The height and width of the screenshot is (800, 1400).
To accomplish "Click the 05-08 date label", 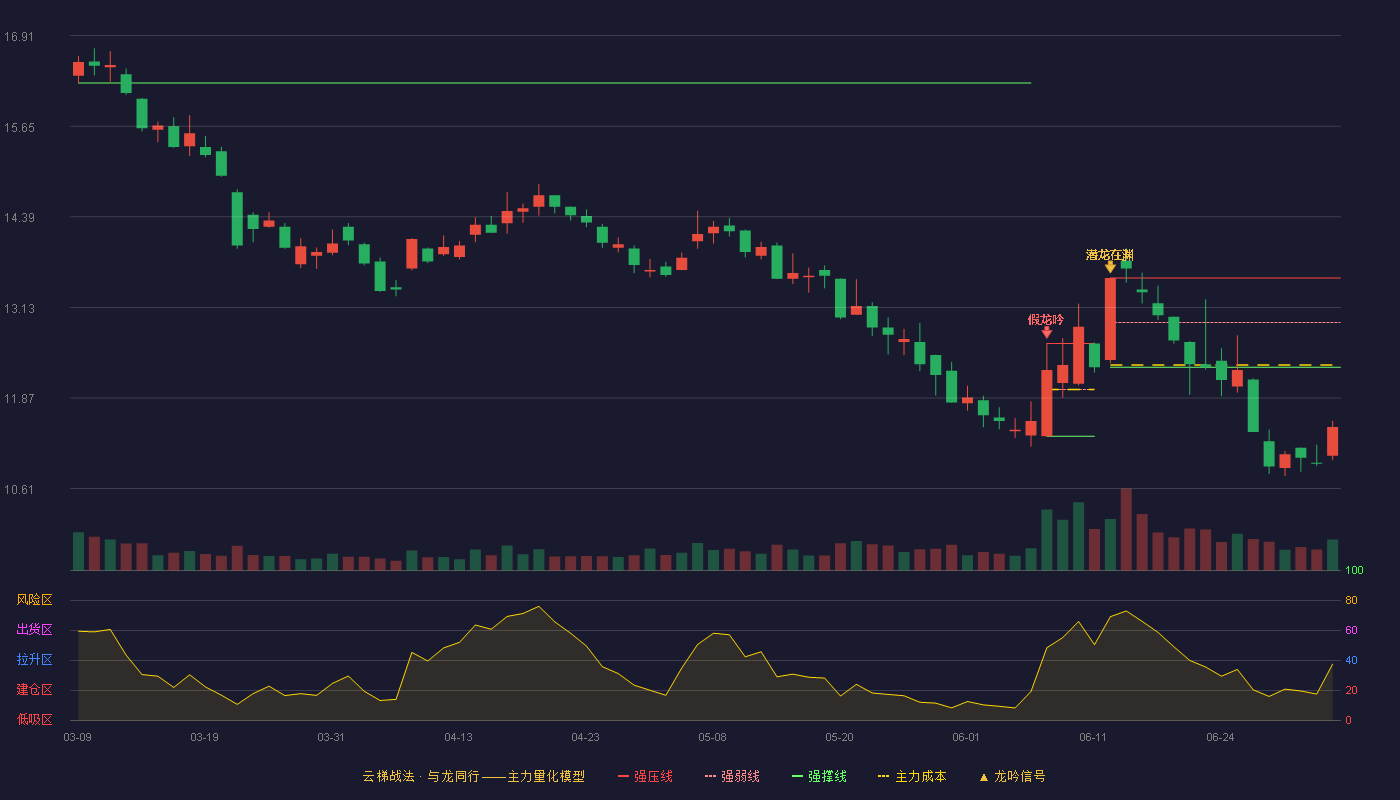I will click(712, 737).
